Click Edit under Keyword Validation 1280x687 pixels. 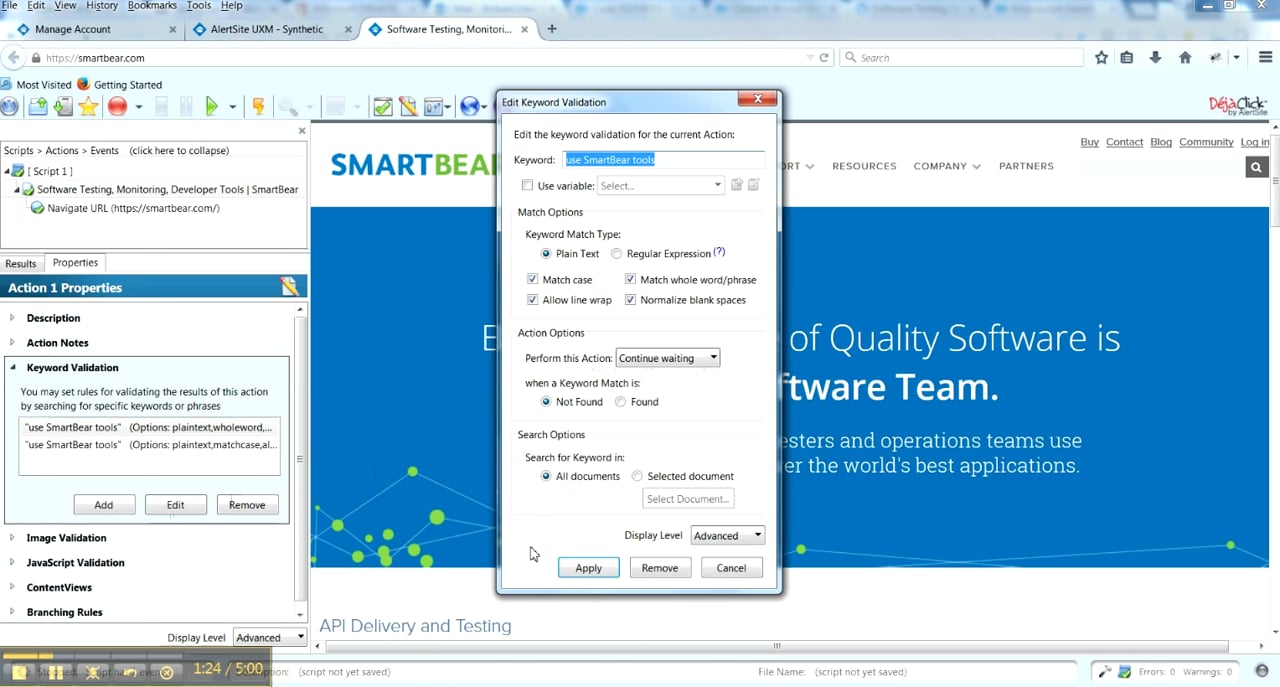pyautogui.click(x=175, y=505)
